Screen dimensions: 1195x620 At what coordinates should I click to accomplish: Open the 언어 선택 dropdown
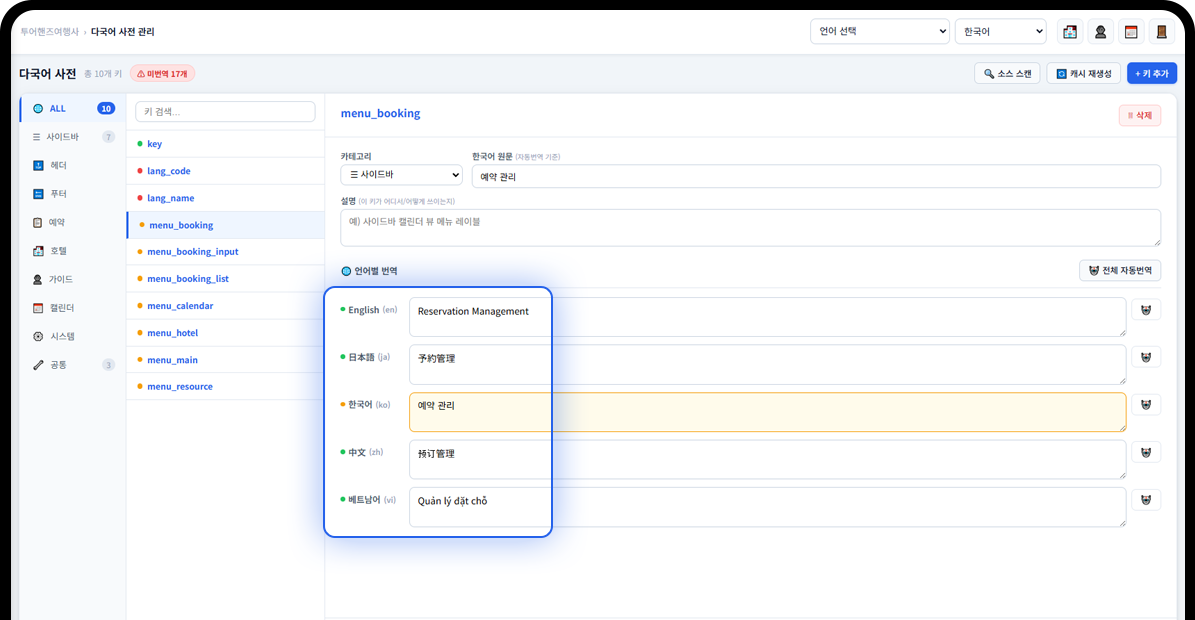click(879, 31)
